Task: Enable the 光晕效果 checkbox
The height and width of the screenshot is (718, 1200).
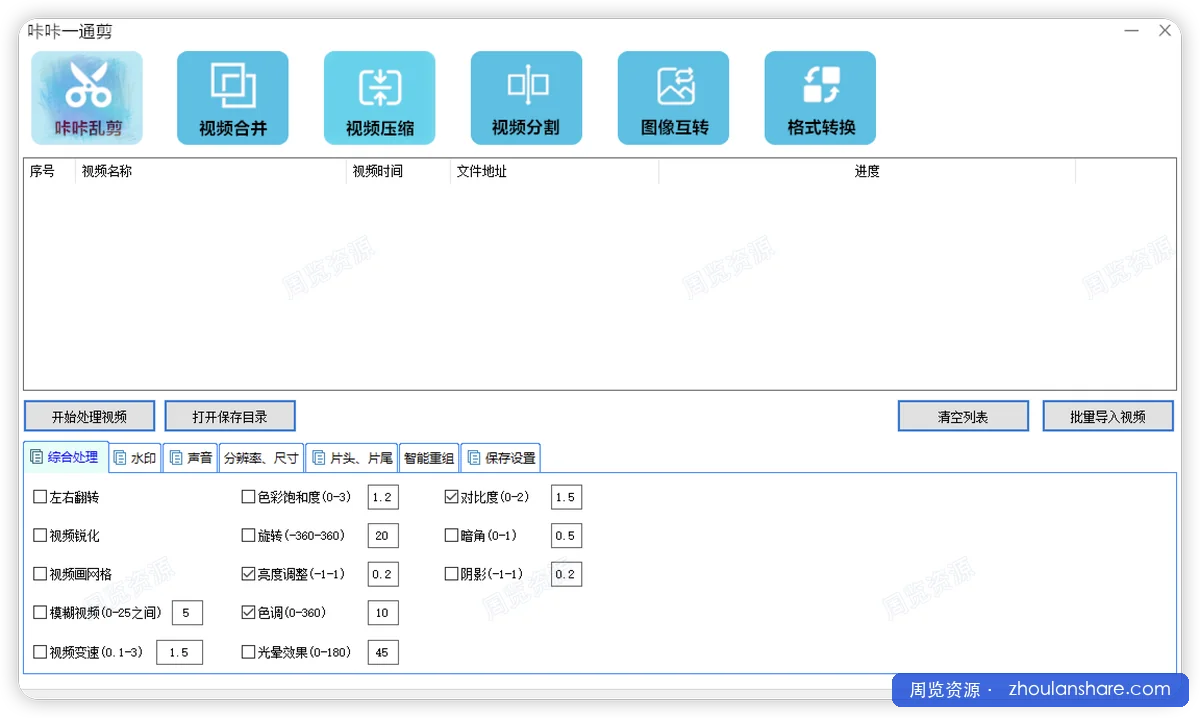Action: point(248,652)
